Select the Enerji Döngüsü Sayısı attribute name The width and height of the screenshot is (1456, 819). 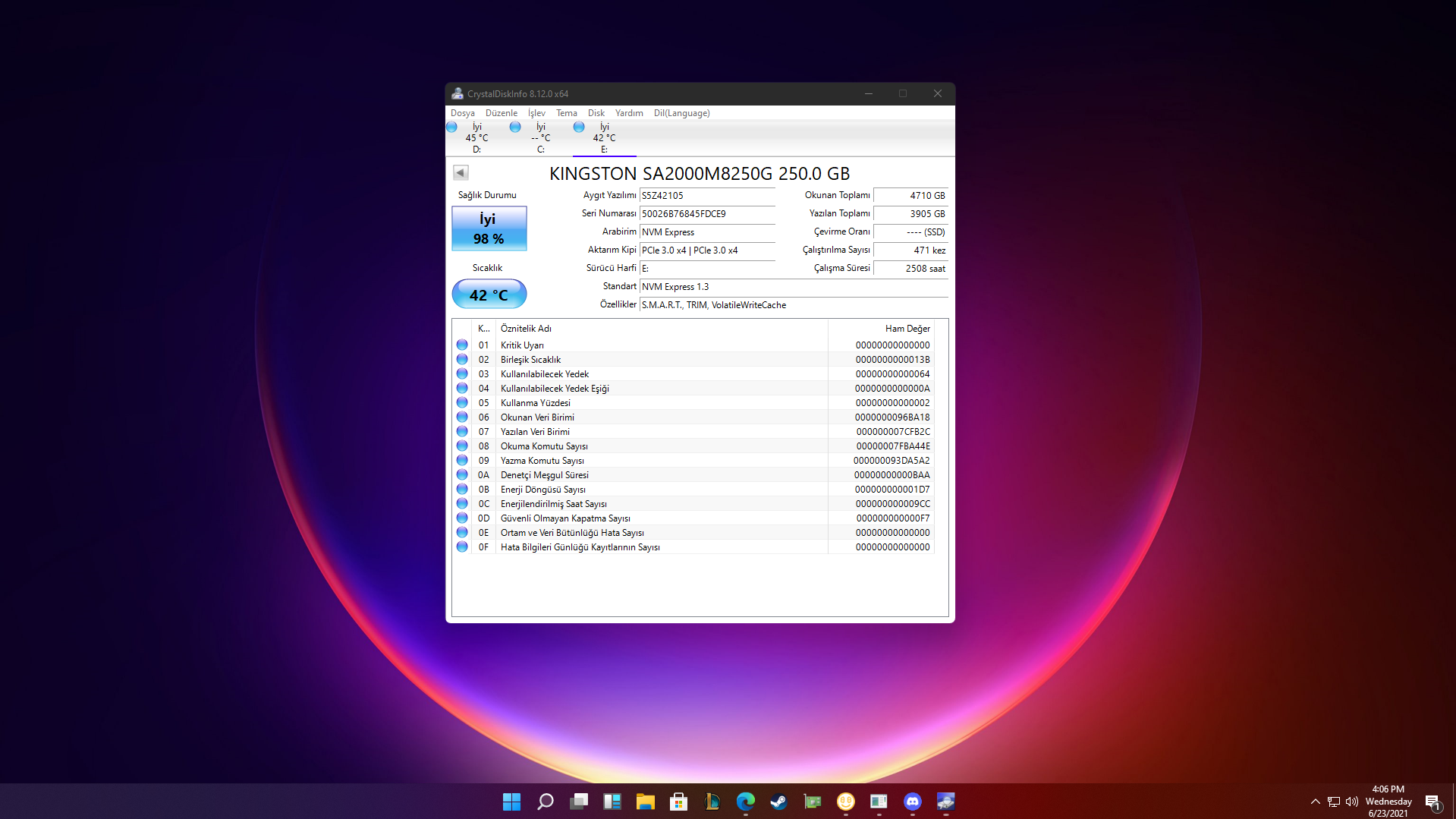pyautogui.click(x=542, y=490)
